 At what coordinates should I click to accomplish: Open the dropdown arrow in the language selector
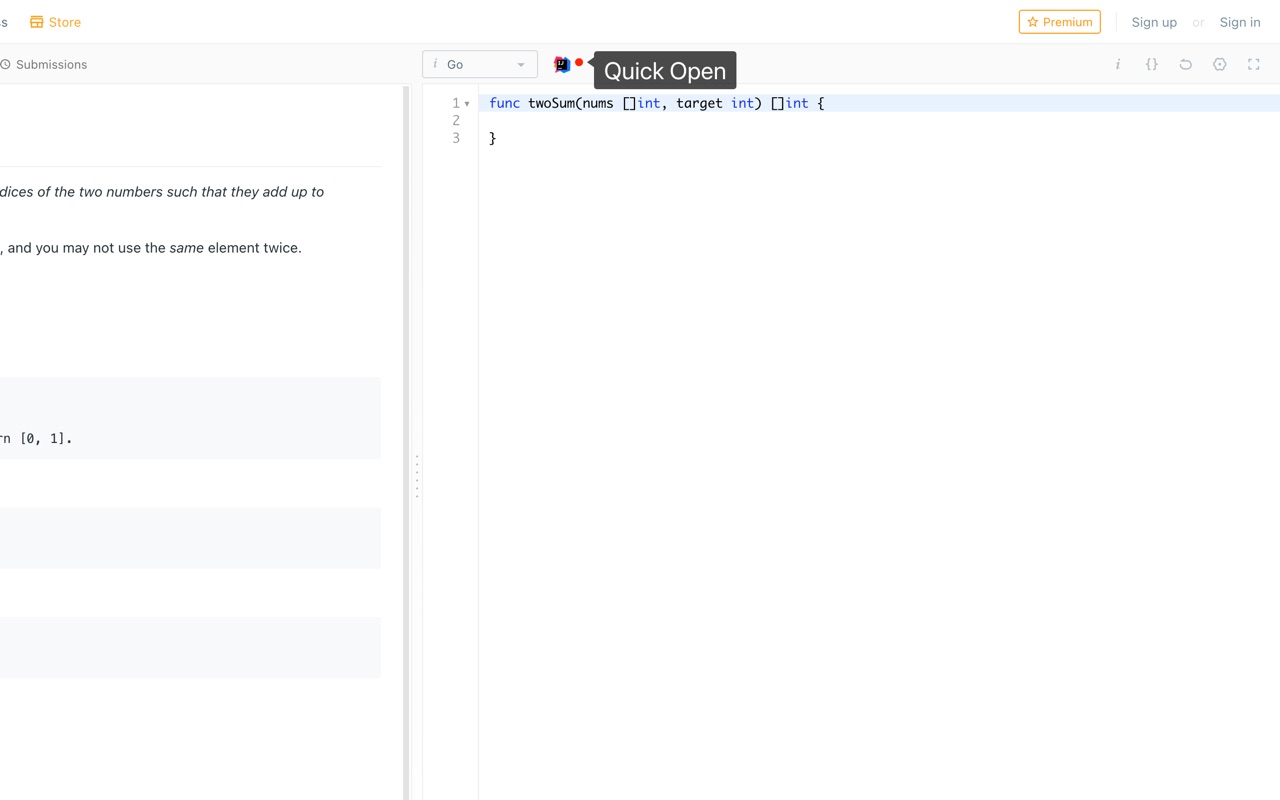point(521,64)
